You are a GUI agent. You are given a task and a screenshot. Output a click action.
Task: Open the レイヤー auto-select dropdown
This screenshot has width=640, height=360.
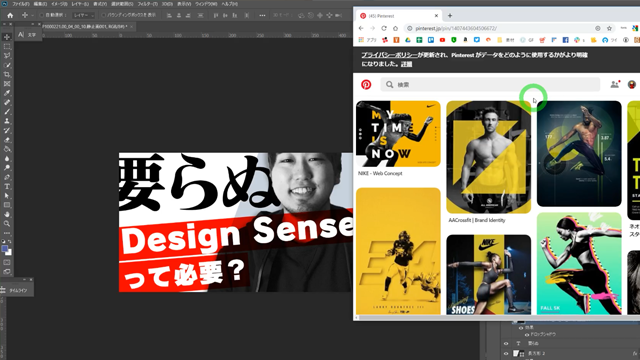point(83,16)
